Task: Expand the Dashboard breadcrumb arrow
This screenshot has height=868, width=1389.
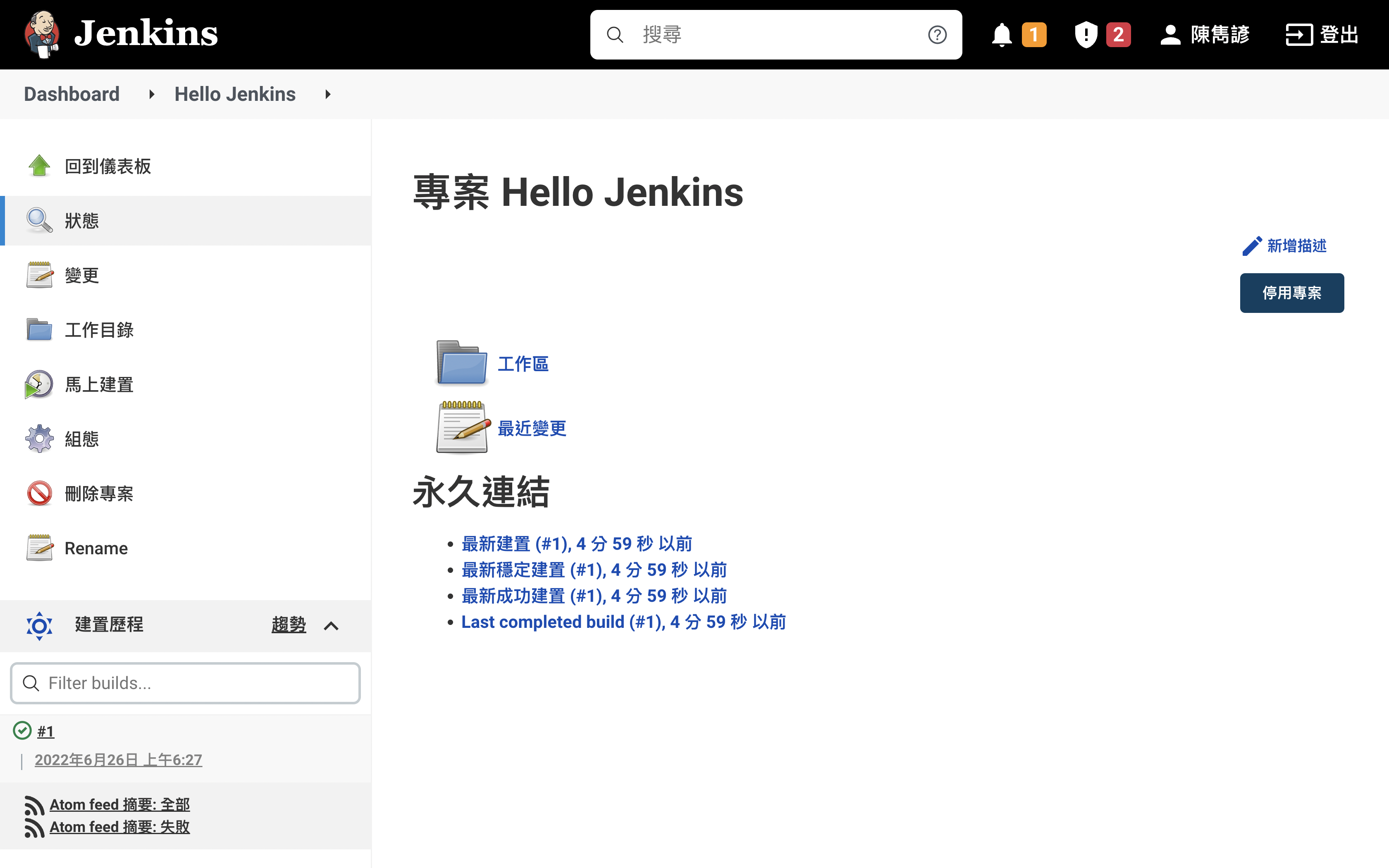Action: (x=152, y=94)
